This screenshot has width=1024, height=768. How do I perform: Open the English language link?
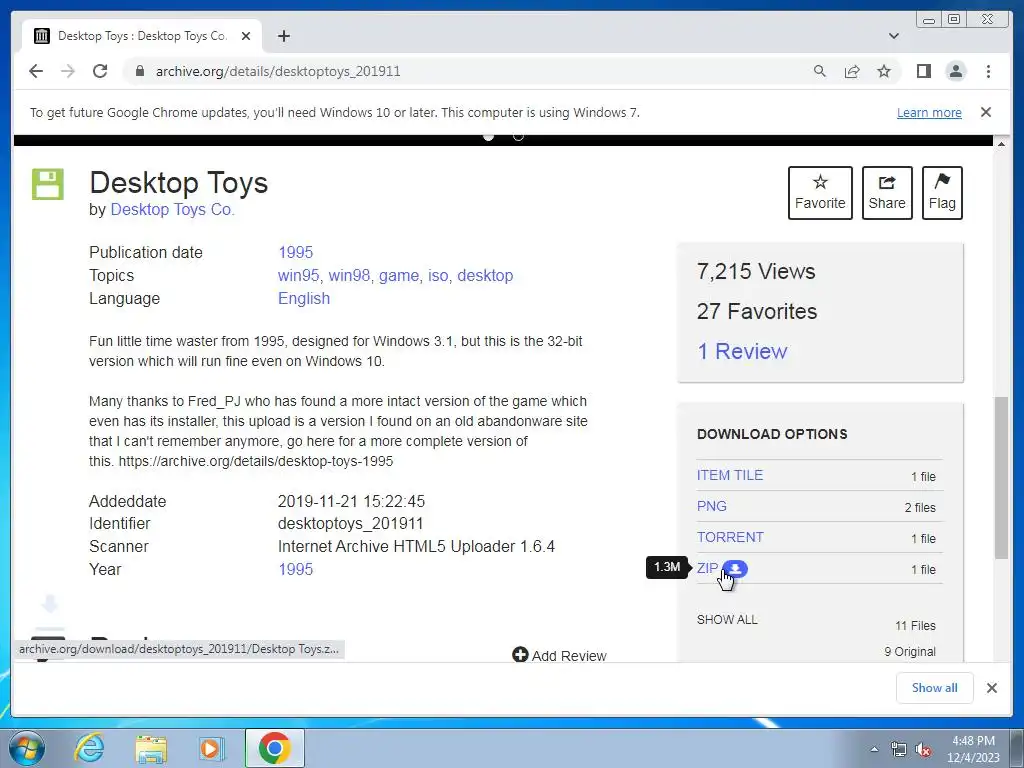click(304, 298)
